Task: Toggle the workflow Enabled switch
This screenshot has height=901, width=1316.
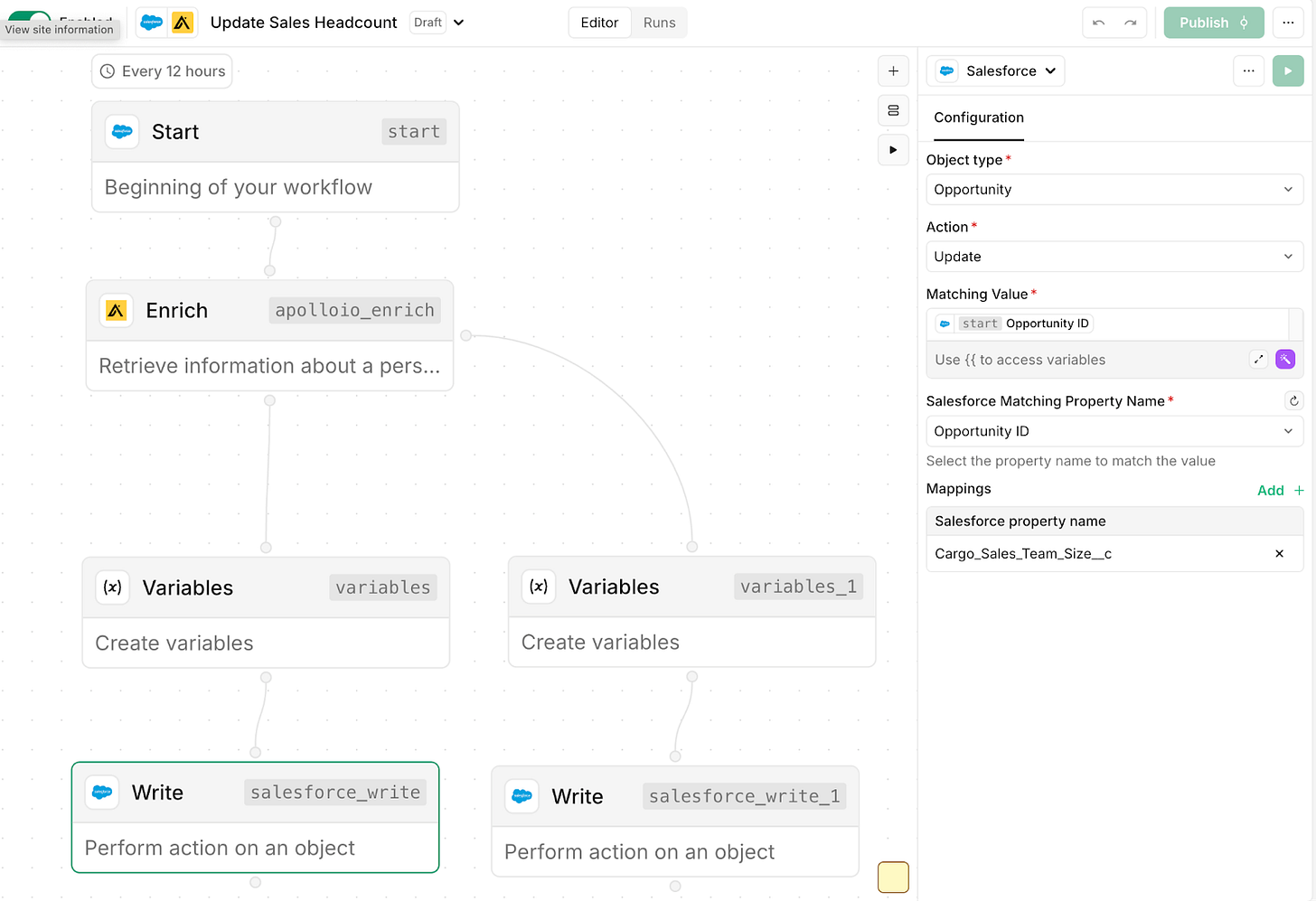Action: point(29,16)
